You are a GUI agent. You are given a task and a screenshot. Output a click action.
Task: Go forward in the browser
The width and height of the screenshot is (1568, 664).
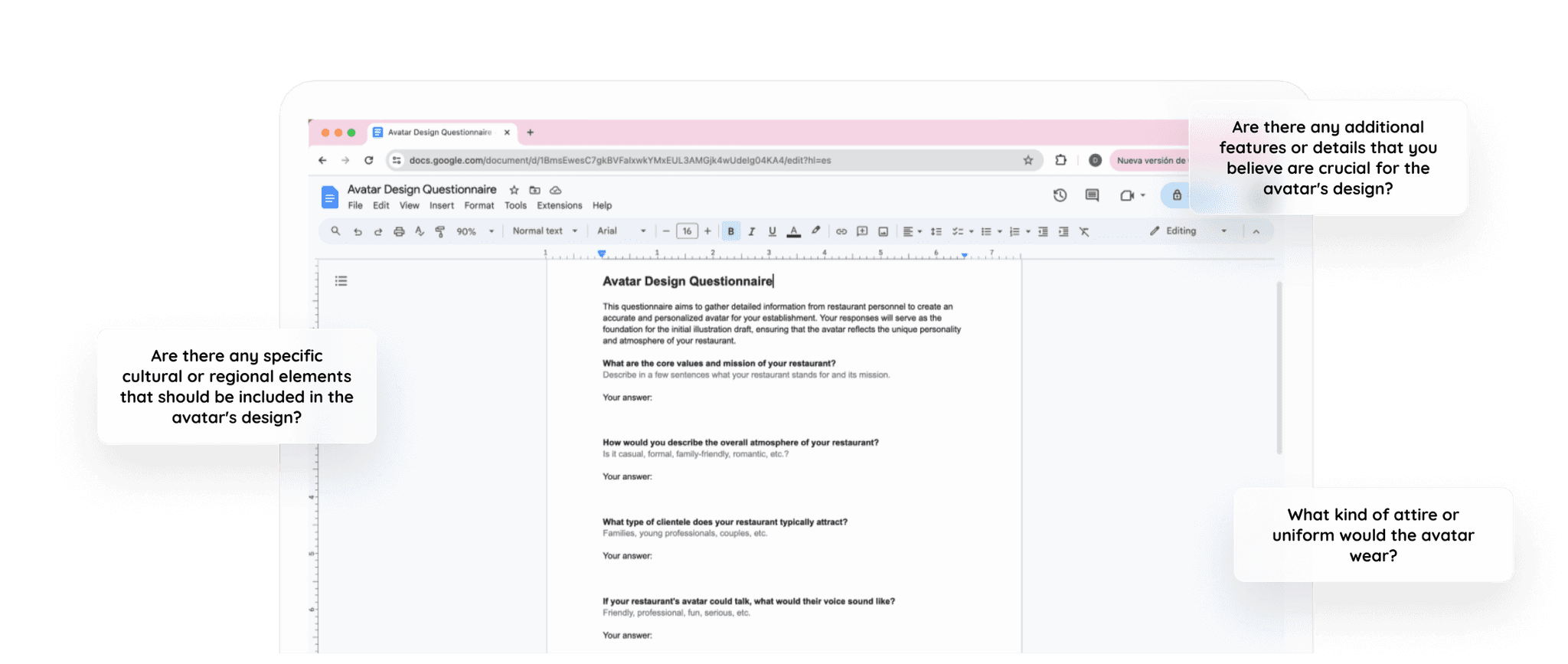[x=345, y=160]
